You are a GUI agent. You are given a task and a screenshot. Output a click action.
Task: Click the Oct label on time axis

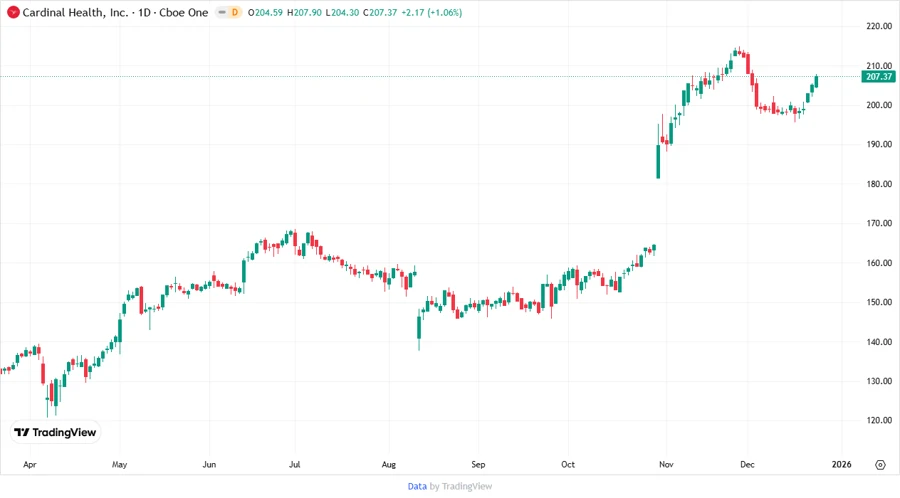(568, 465)
